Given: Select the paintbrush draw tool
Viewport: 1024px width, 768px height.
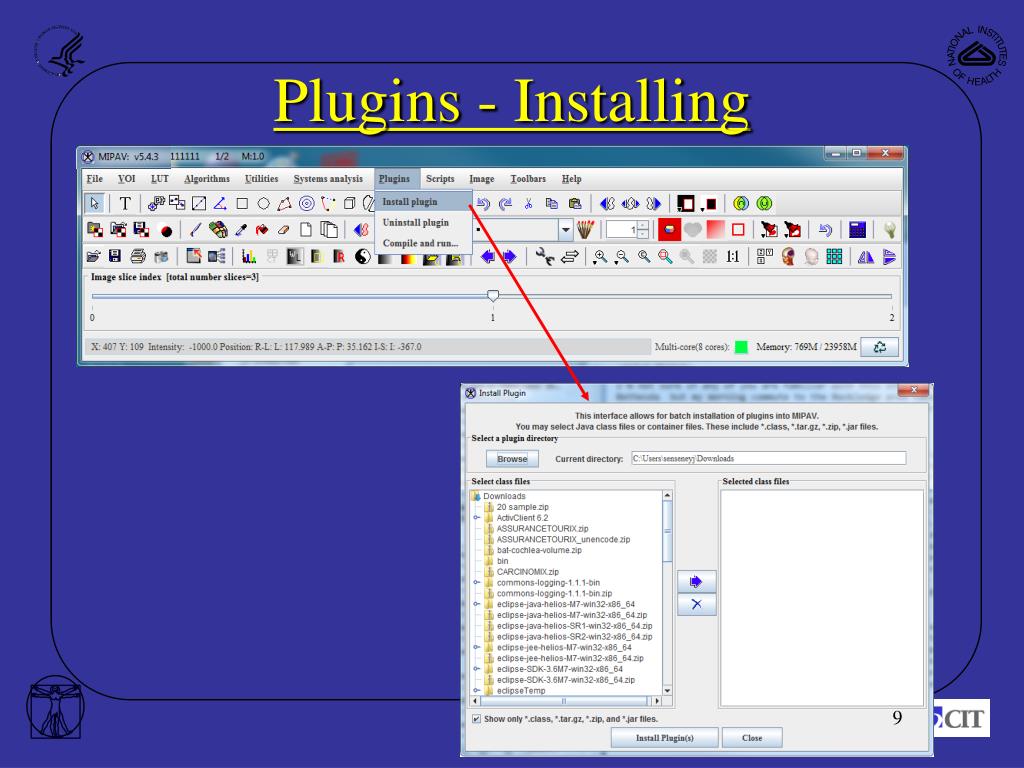Looking at the screenshot, I should tap(195, 230).
